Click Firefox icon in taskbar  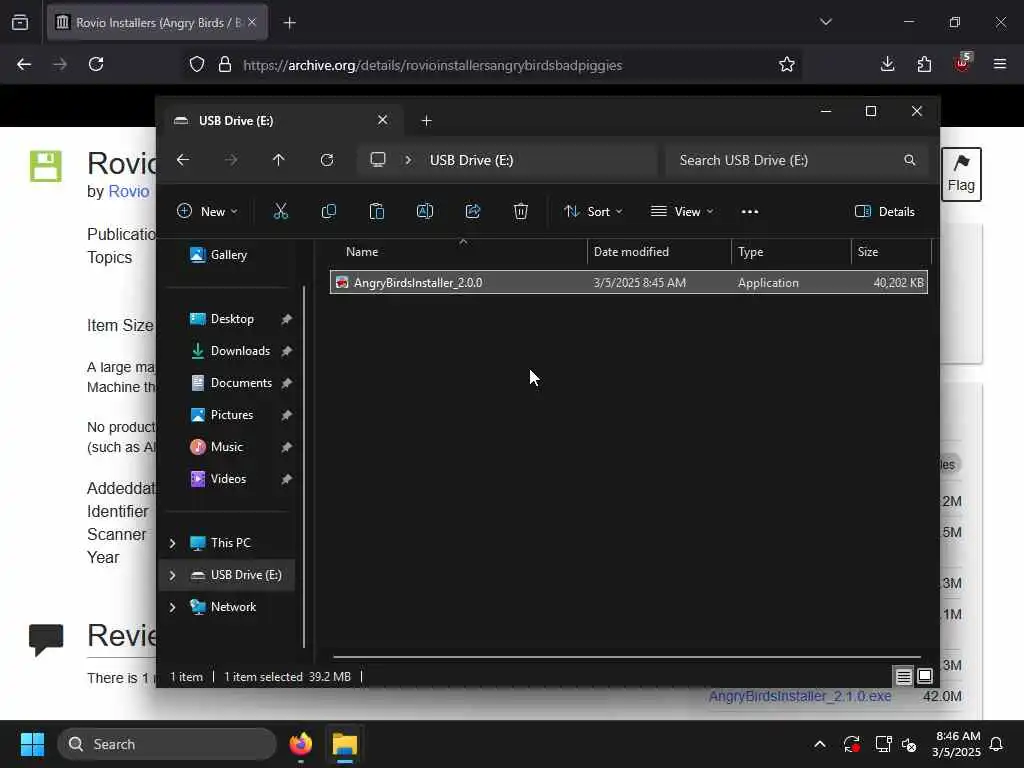tap(300, 744)
